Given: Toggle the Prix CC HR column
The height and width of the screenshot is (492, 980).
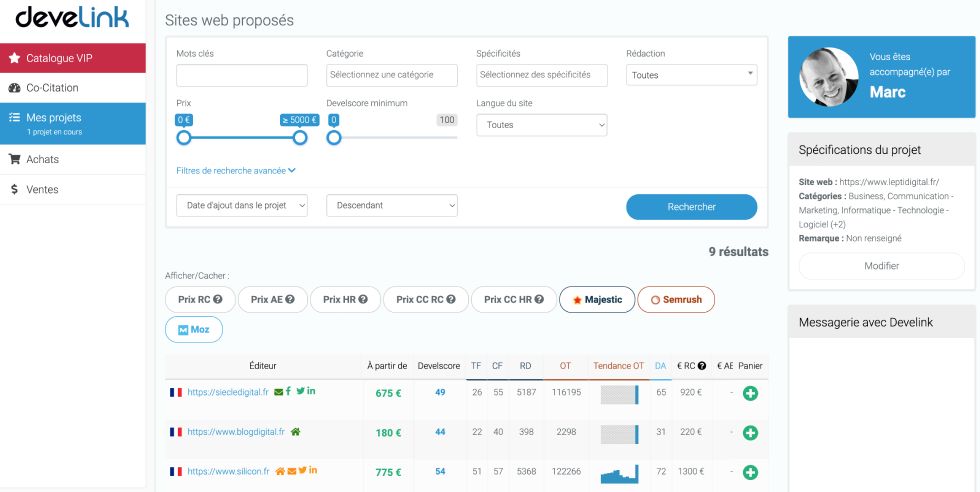Looking at the screenshot, I should pos(514,299).
